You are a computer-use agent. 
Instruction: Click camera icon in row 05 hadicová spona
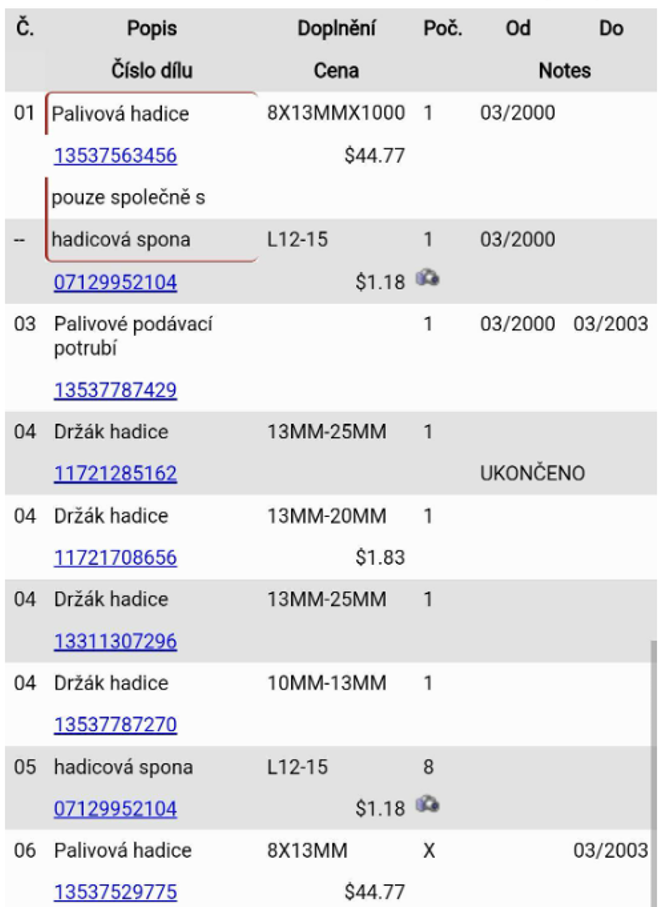(427, 805)
